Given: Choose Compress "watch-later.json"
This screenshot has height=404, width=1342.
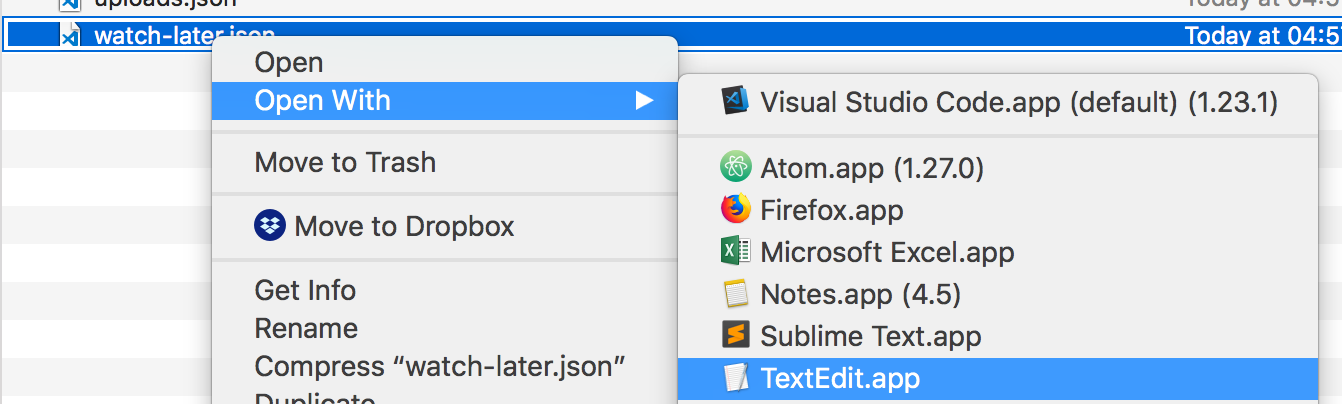Looking at the screenshot, I should pos(445,366).
